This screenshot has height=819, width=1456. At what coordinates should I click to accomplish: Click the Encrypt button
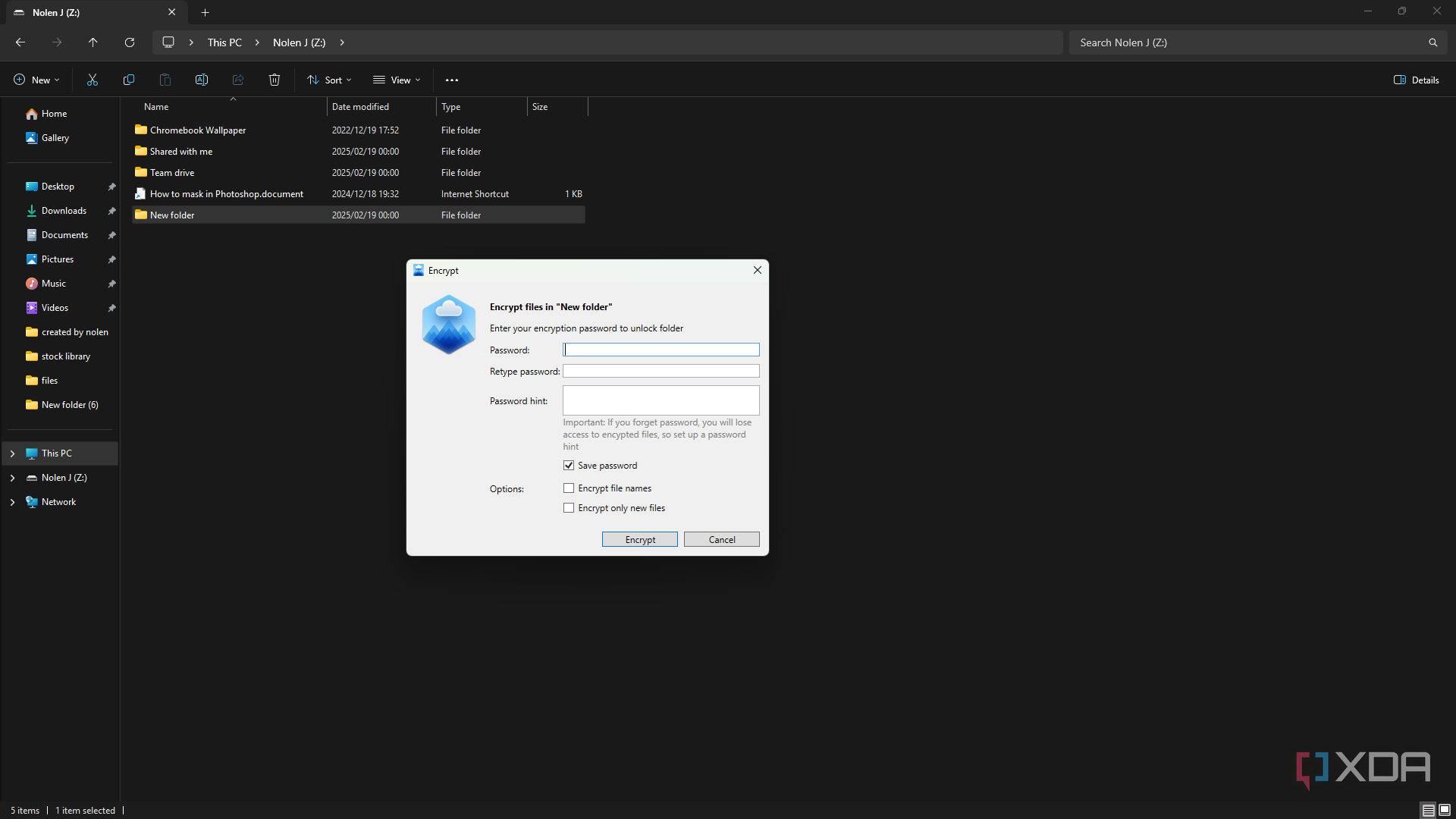(640, 539)
